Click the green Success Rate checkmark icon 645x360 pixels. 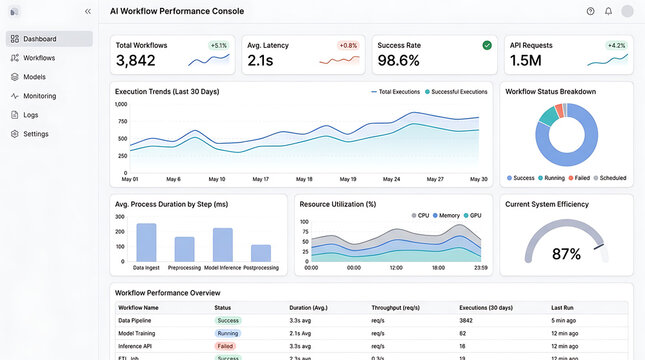[x=487, y=45]
